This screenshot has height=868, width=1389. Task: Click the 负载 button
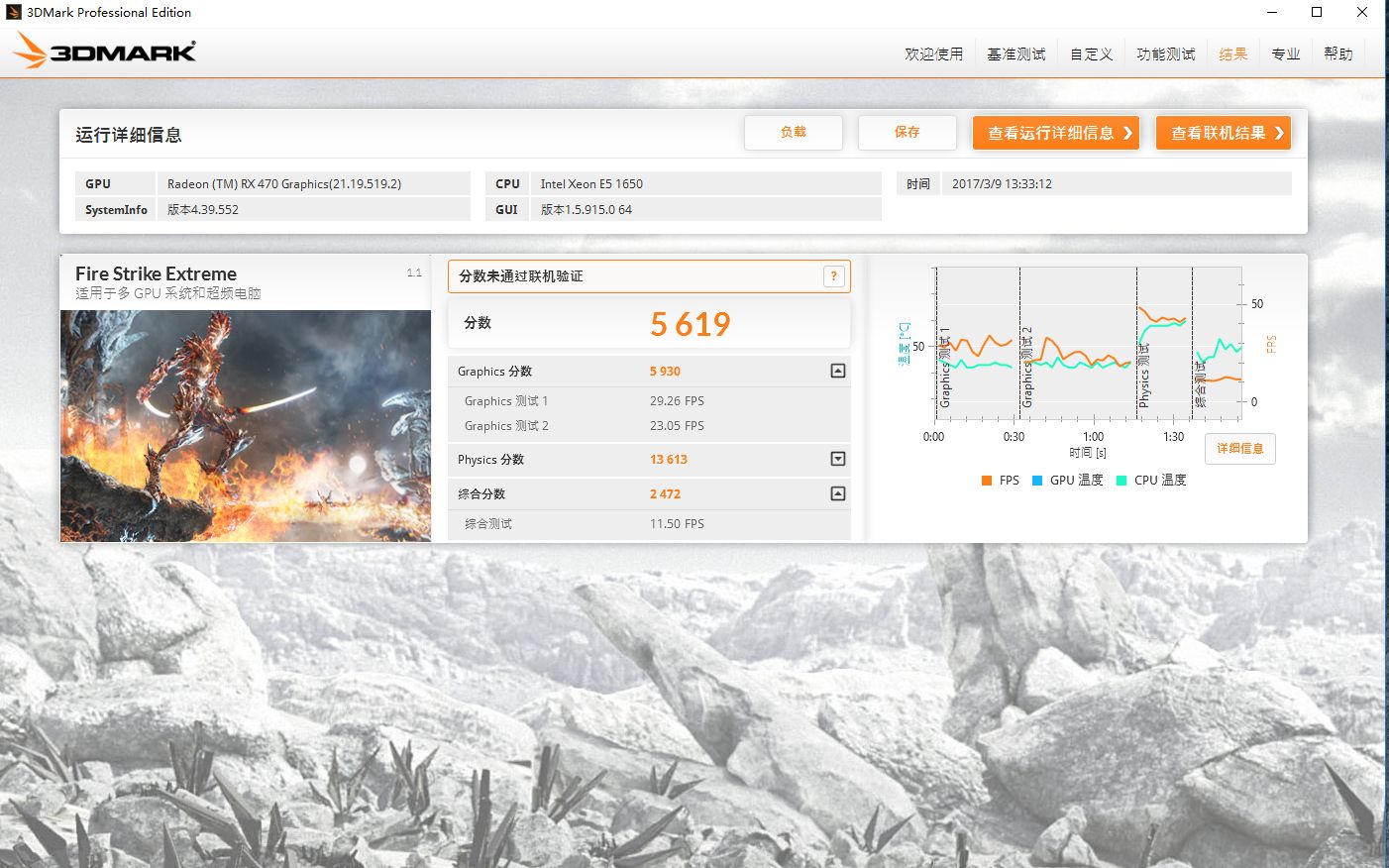coord(794,133)
